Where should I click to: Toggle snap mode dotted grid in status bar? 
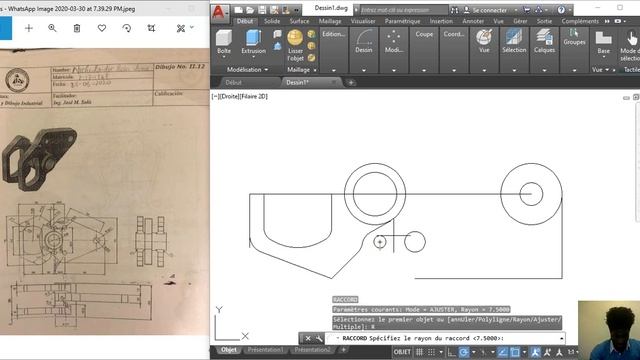click(431, 352)
